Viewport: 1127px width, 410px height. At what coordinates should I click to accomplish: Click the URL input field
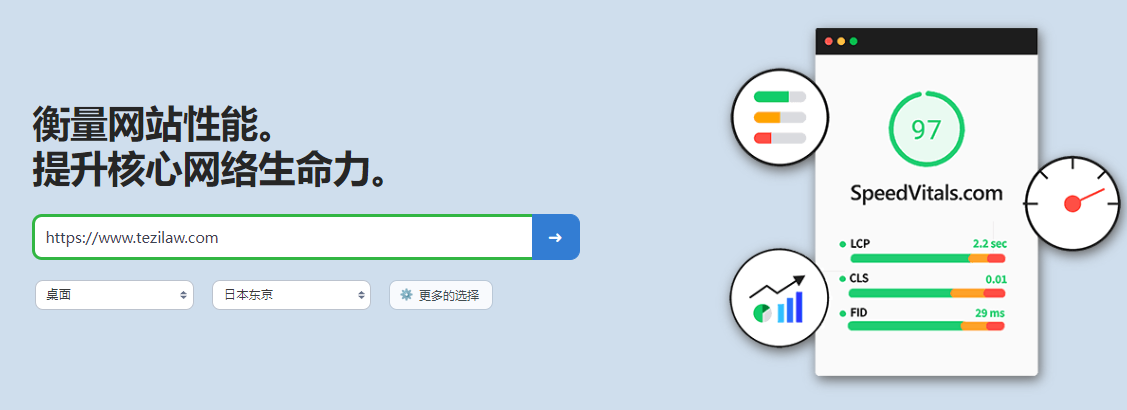(282, 237)
